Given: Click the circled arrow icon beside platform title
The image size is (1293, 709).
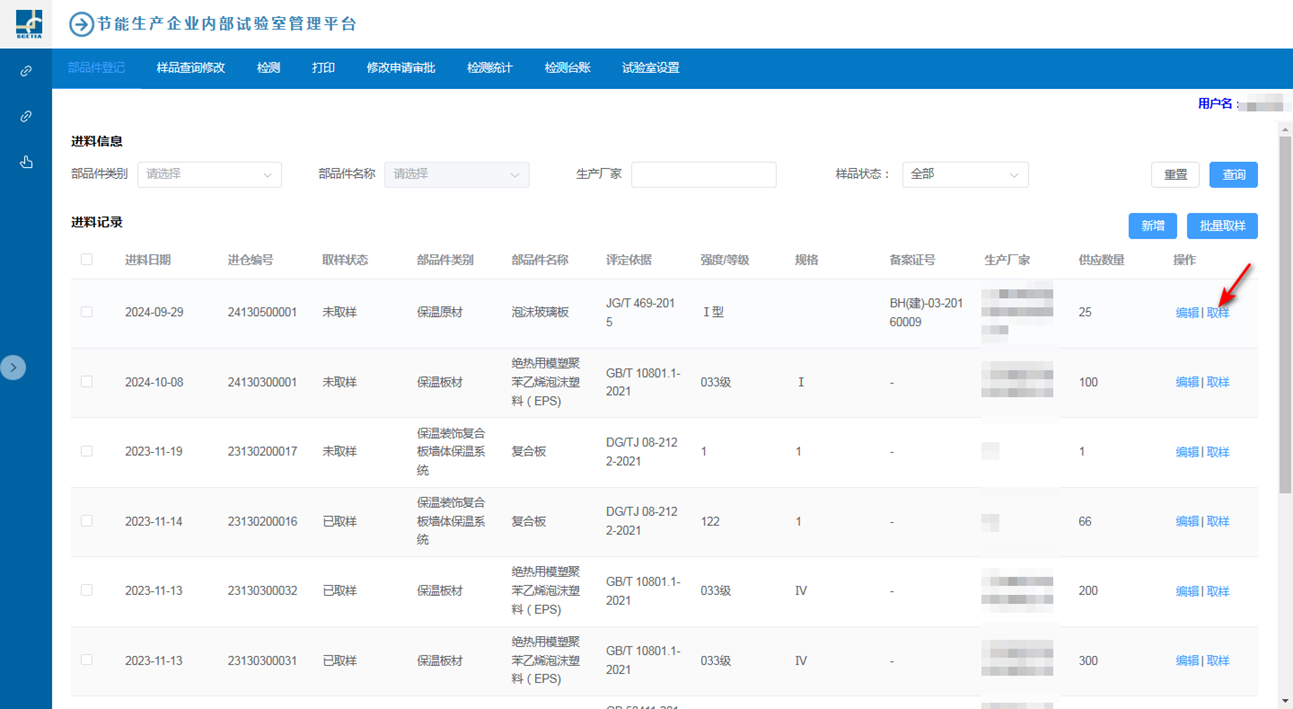Looking at the screenshot, I should click(81, 24).
